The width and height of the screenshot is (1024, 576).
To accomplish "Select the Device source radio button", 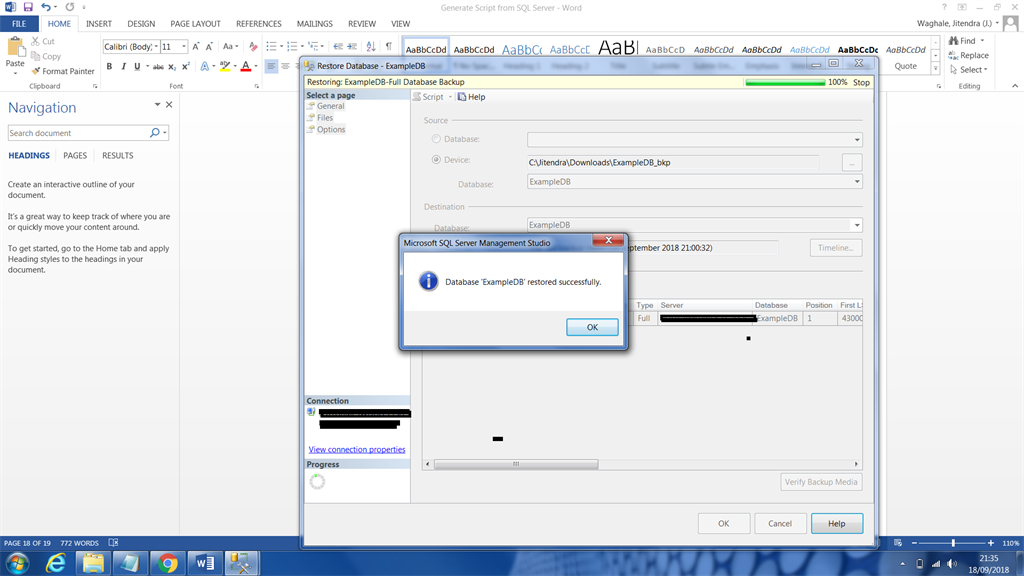I will point(436,159).
